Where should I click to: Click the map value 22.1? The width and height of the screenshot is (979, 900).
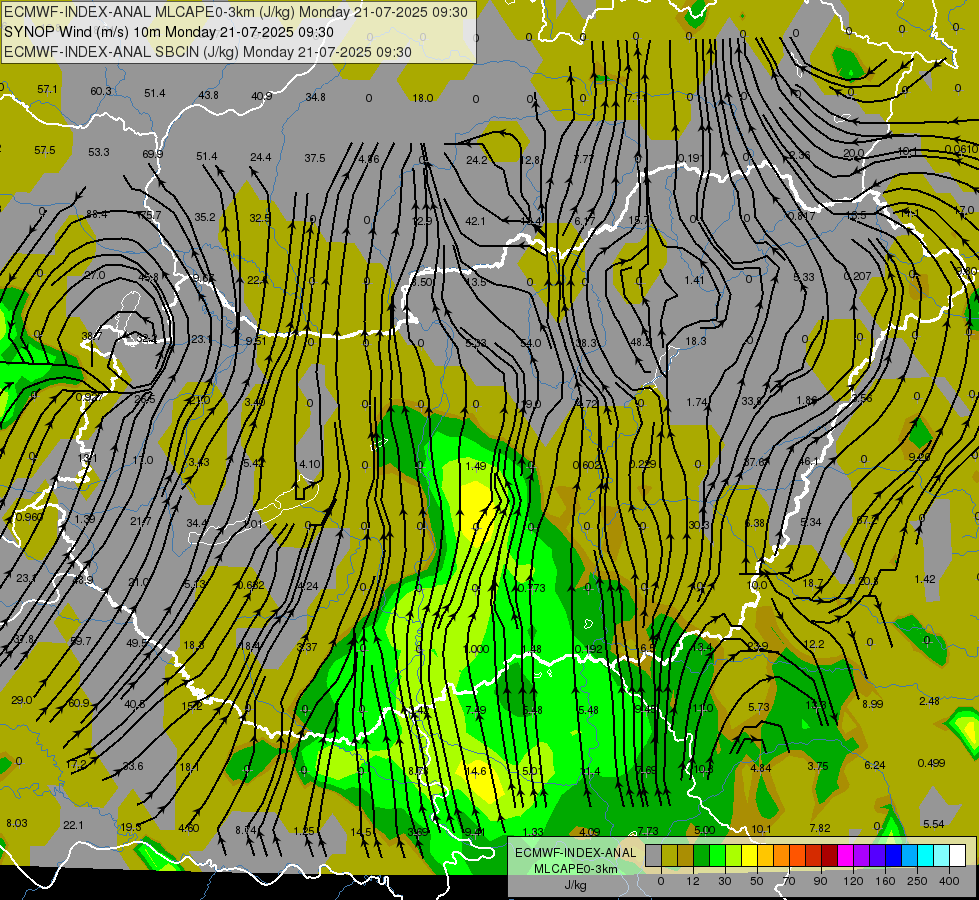73,825
